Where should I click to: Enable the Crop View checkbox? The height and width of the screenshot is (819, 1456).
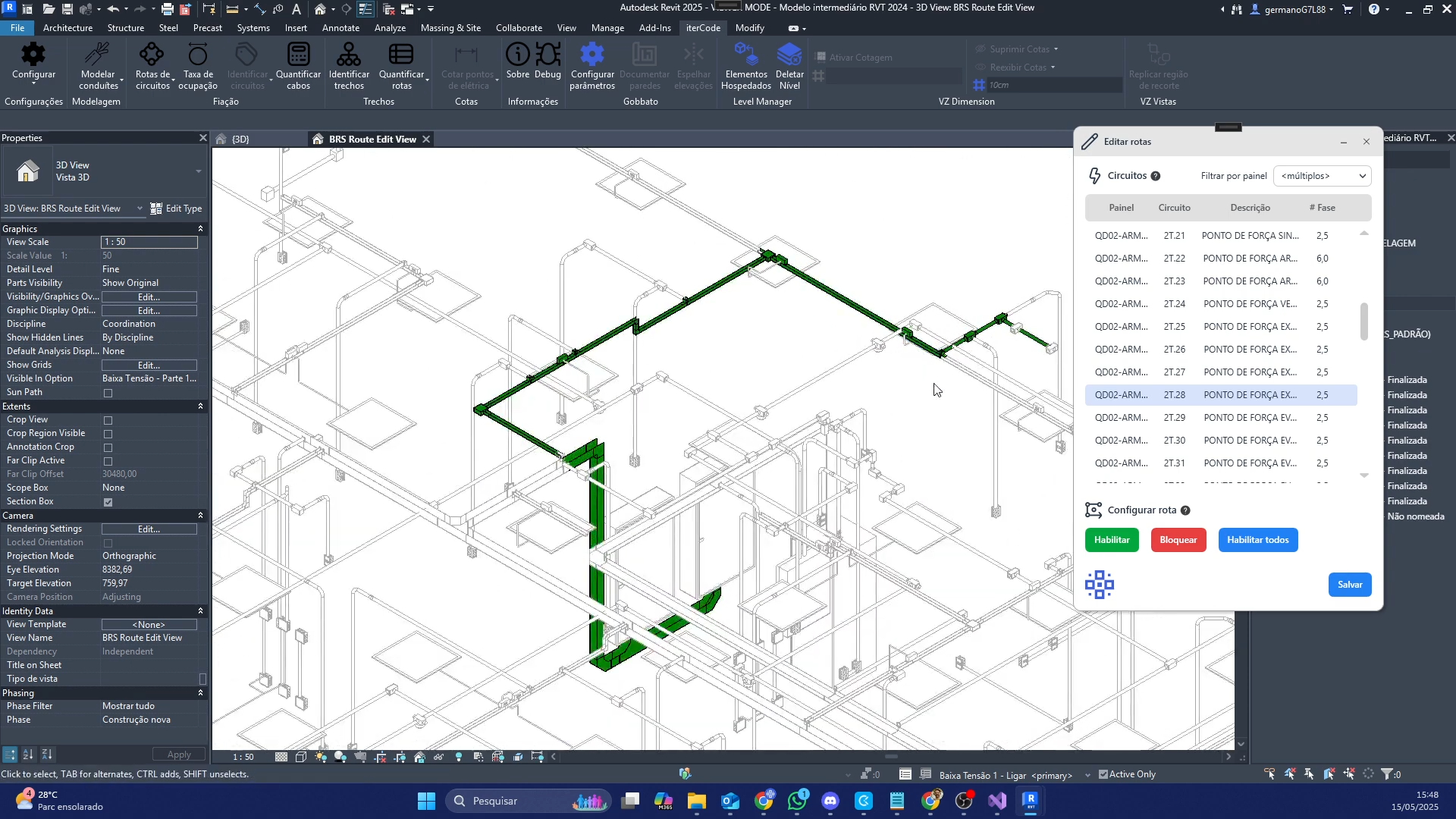(x=108, y=420)
